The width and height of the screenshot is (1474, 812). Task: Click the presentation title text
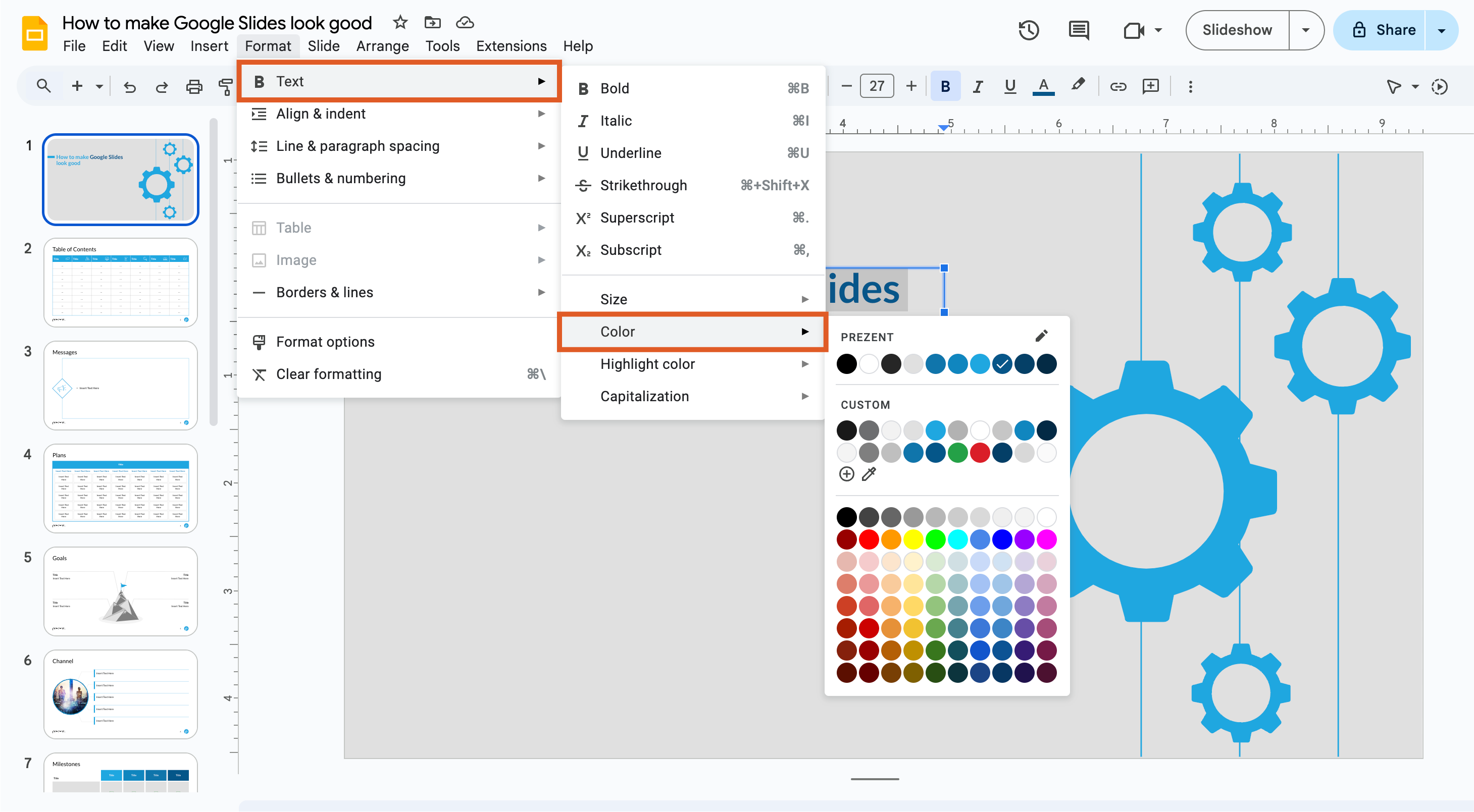pyautogui.click(x=217, y=22)
